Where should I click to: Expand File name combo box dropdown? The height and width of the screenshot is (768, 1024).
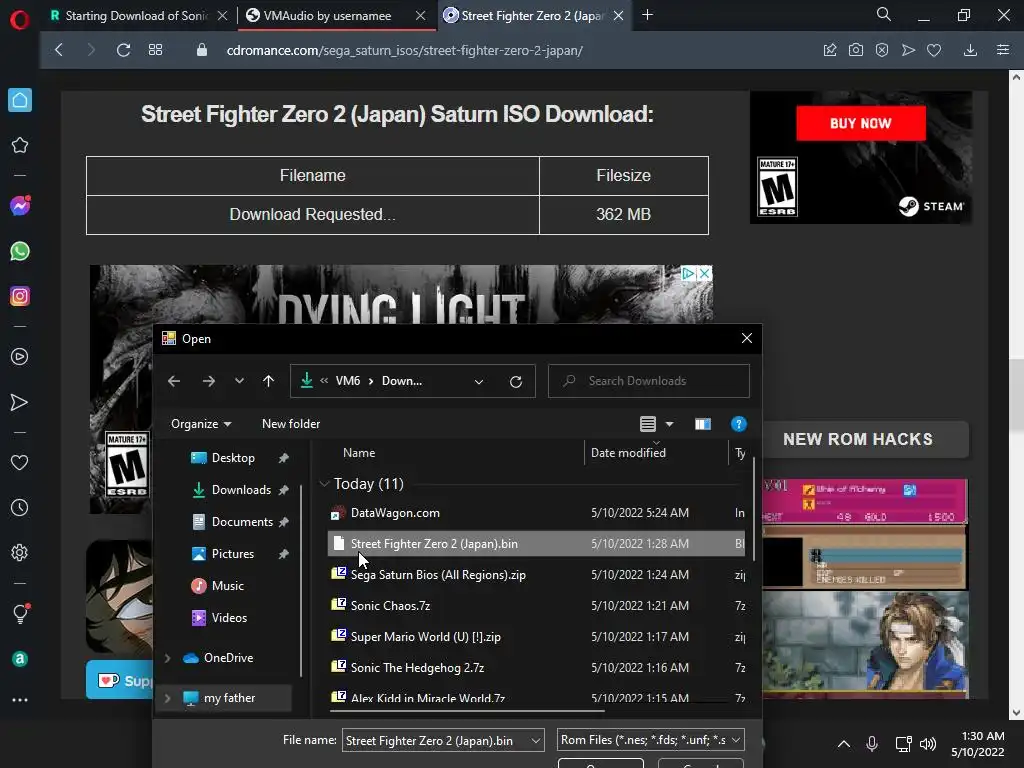coord(536,741)
